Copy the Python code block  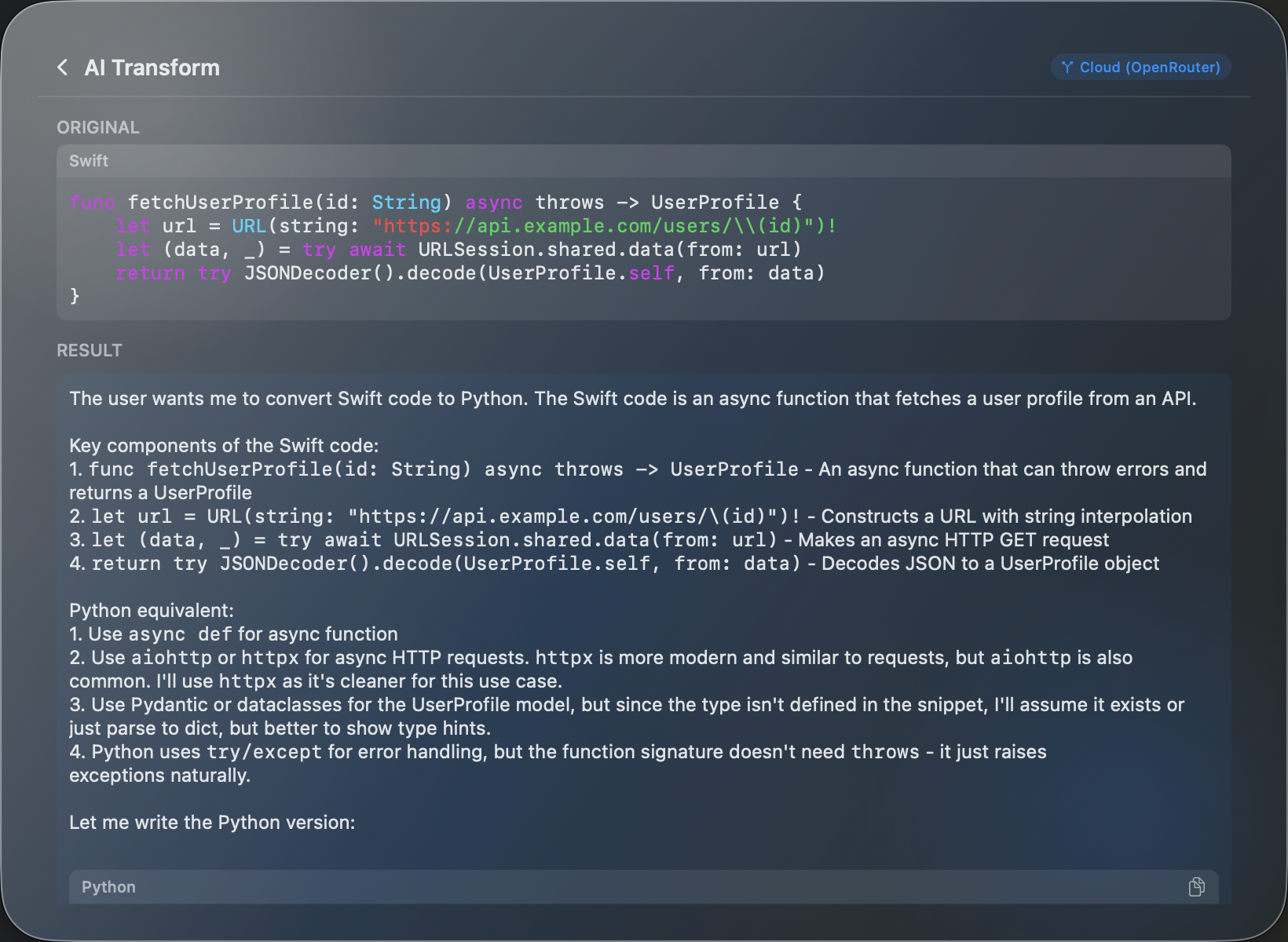pos(1196,887)
